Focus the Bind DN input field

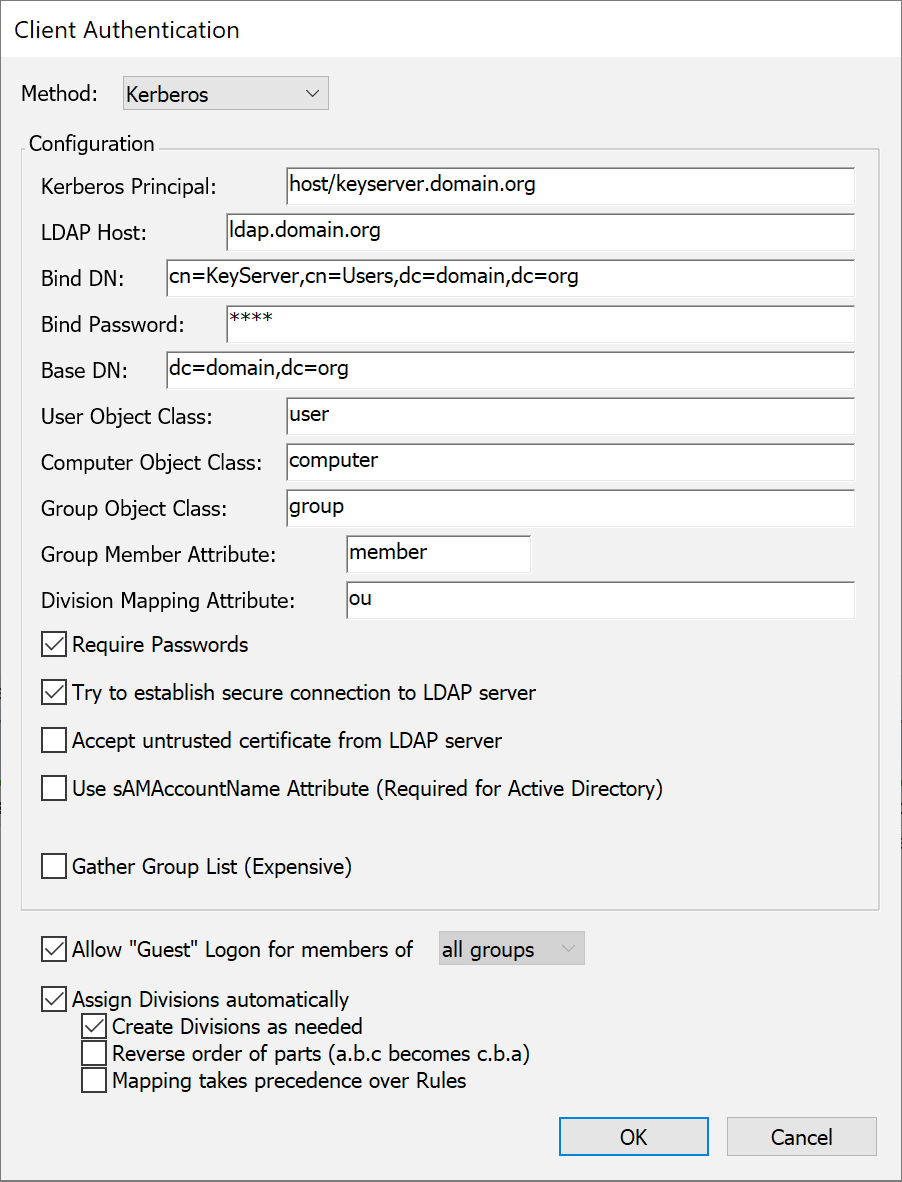pyautogui.click(x=510, y=278)
